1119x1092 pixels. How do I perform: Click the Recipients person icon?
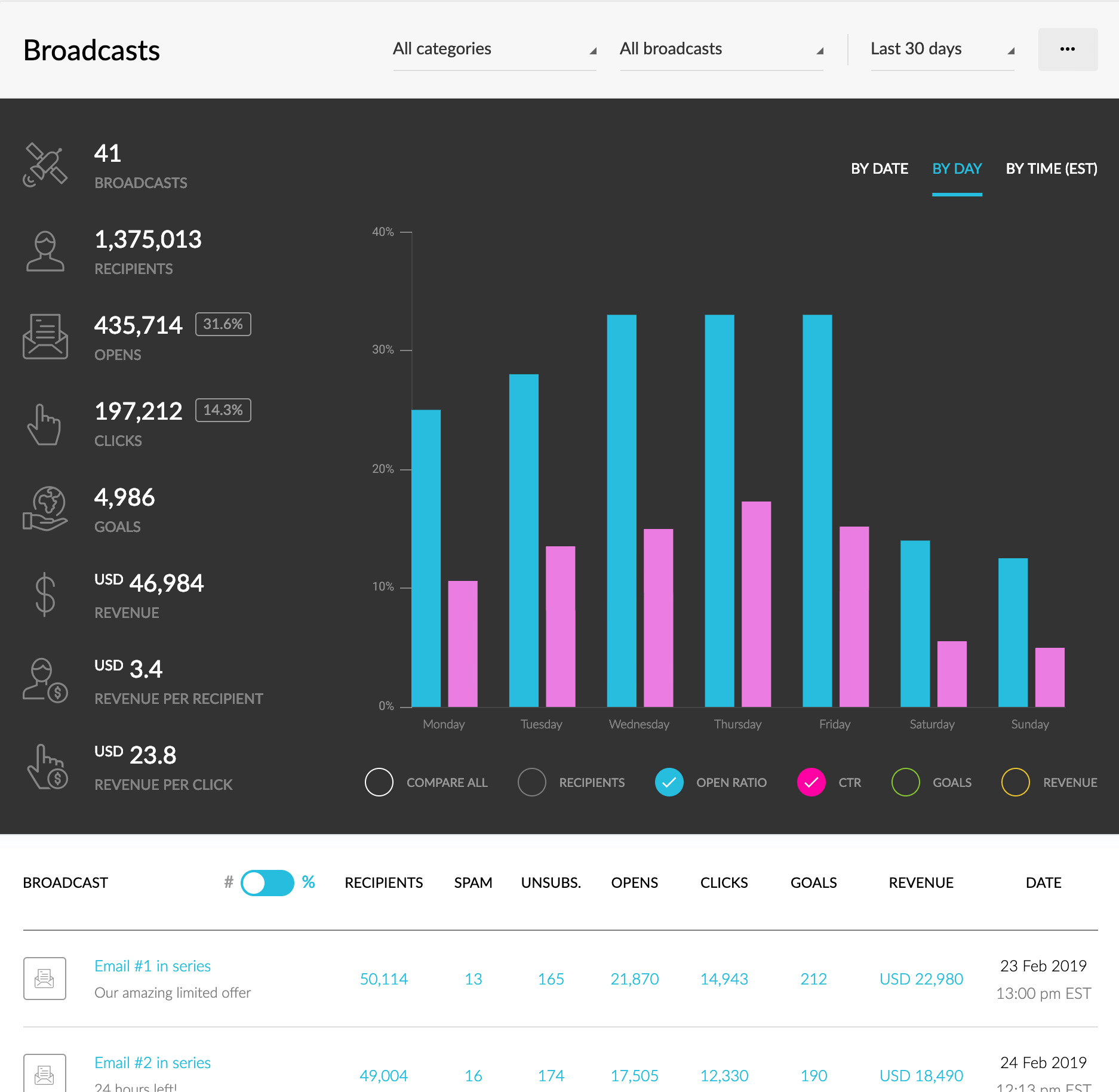(x=45, y=251)
